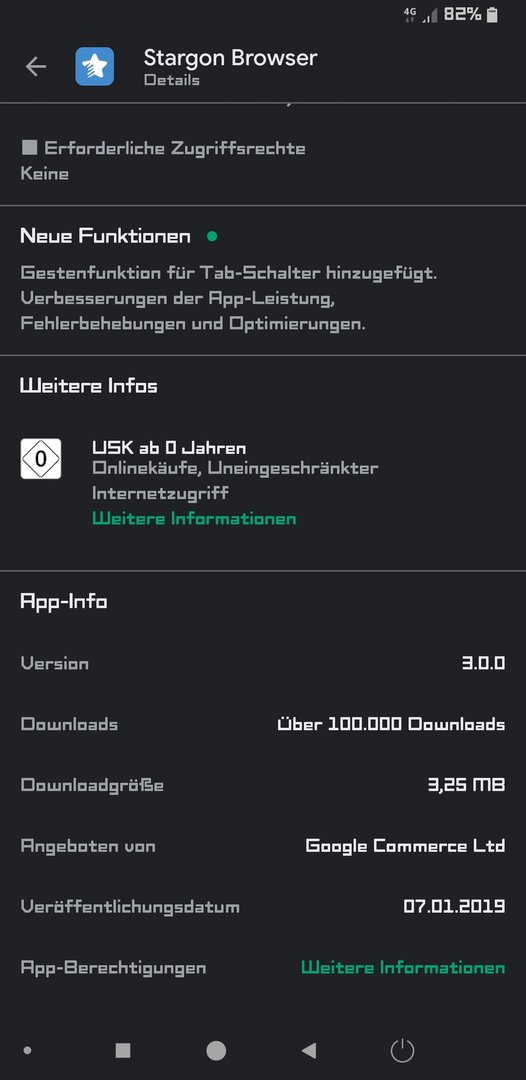The height and width of the screenshot is (1080, 526).
Task: Open Weitere Informationen under USK rating
Action: pos(194,519)
